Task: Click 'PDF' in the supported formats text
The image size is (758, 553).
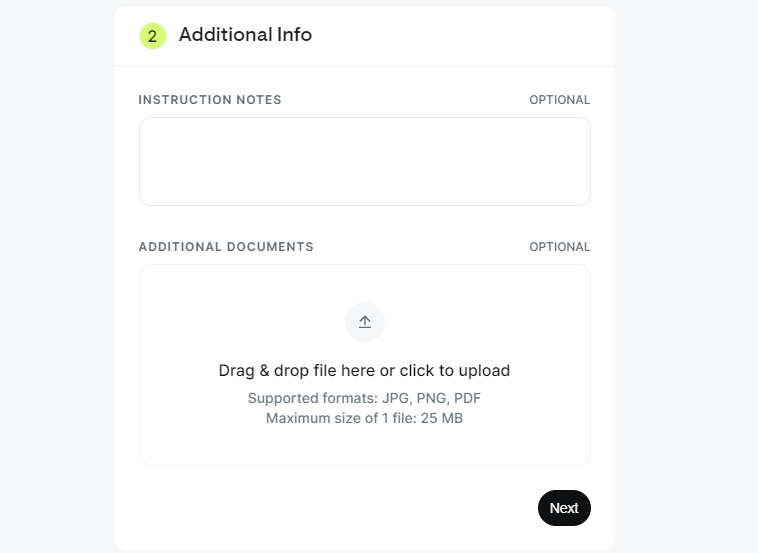Action: pos(467,398)
